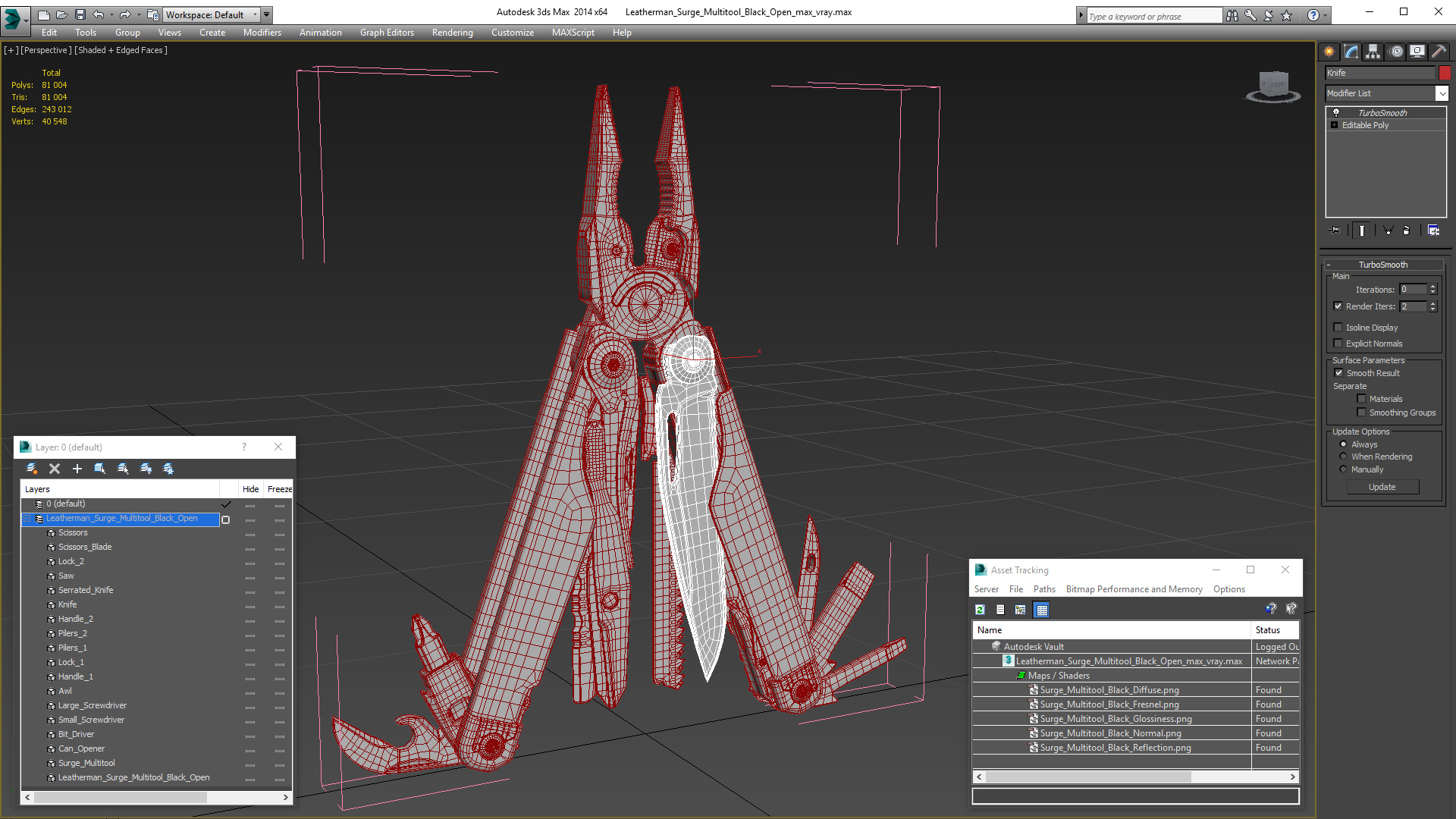Image resolution: width=1456 pixels, height=819 pixels.
Task: Click Create New Layer plus icon
Action: [x=77, y=469]
